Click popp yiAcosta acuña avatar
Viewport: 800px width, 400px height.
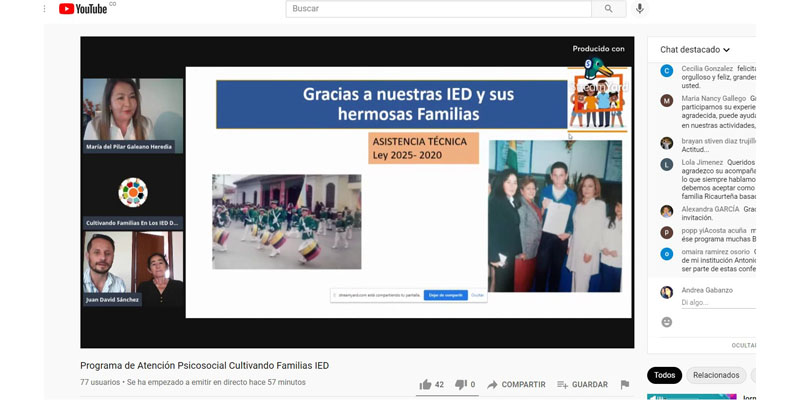[x=667, y=233]
